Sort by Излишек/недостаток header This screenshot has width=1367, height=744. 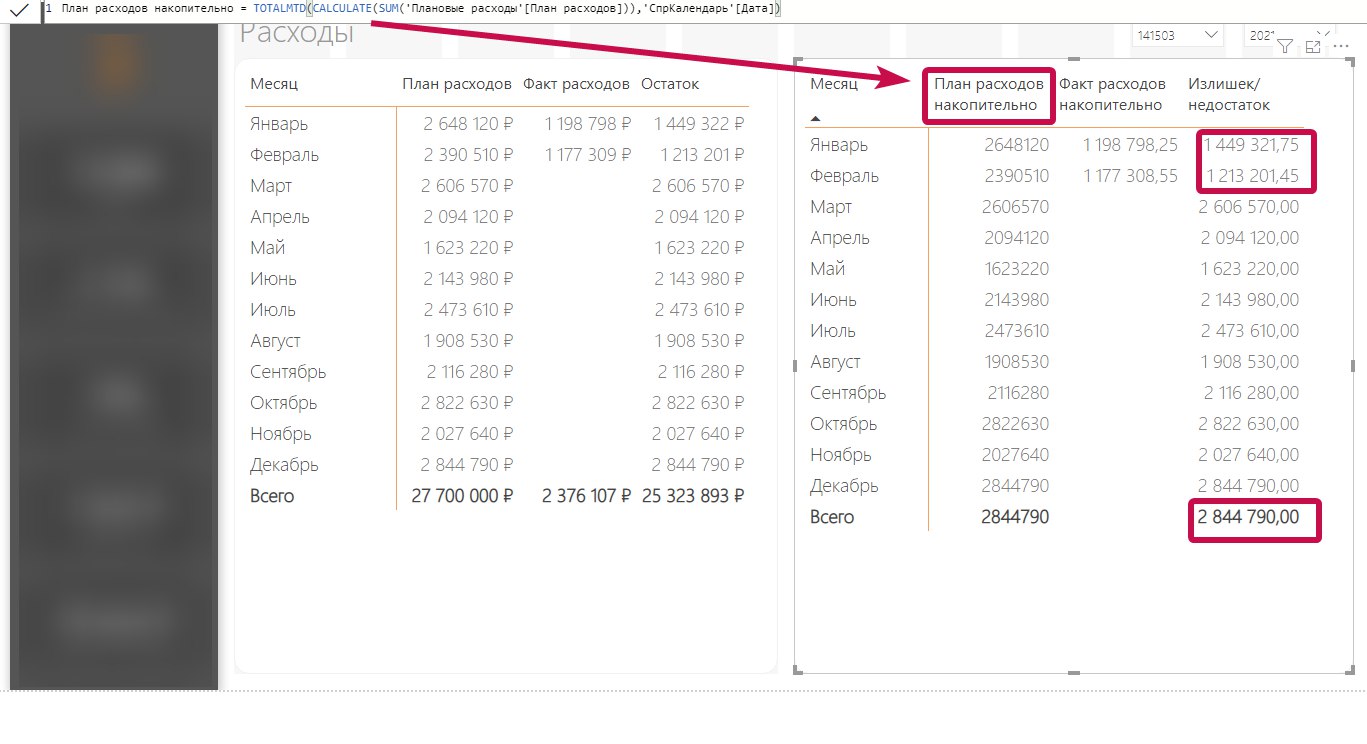1229,94
